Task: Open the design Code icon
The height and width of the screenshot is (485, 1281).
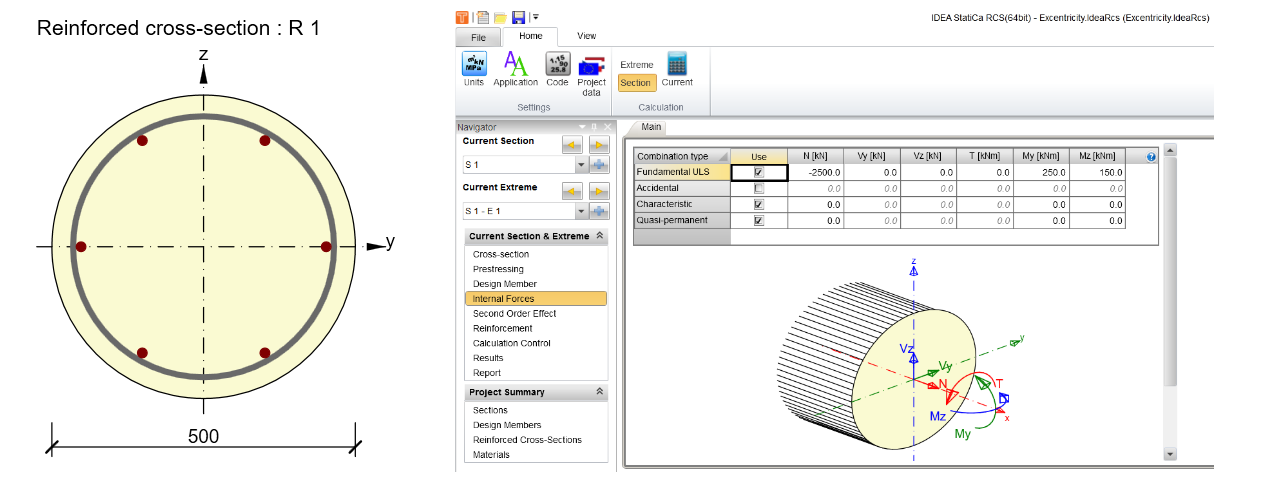Action: pos(557,66)
